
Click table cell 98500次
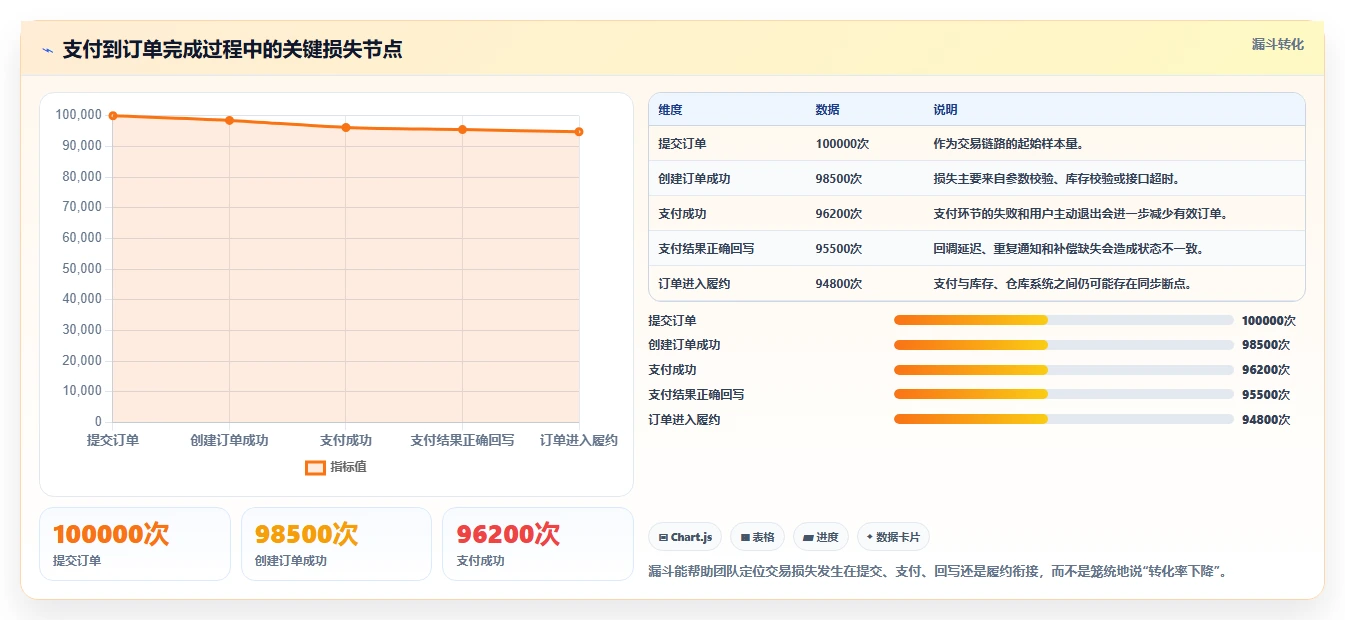[x=839, y=179]
